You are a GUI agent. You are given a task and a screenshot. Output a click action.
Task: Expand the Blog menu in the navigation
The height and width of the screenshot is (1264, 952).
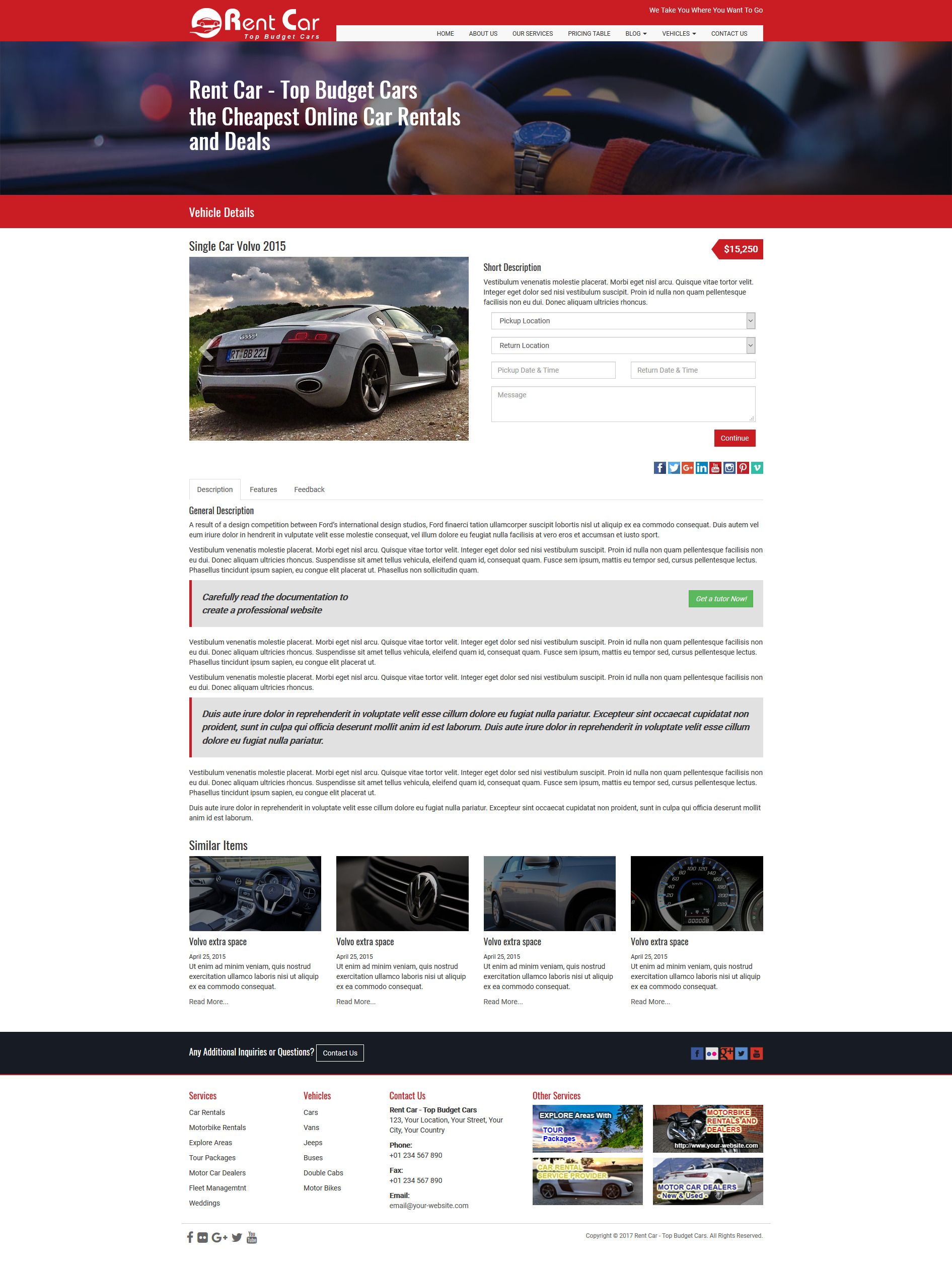pyautogui.click(x=636, y=34)
